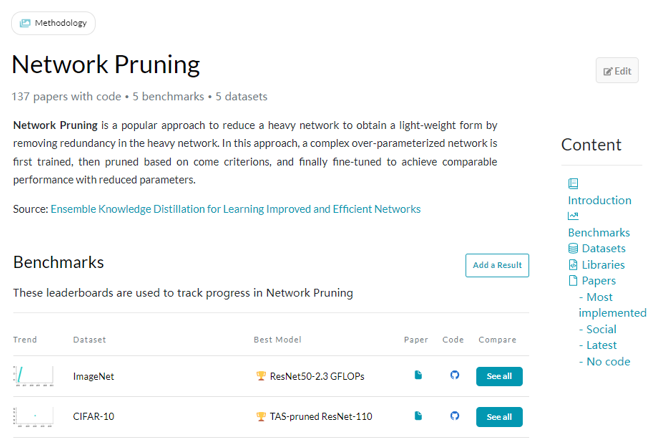
Task: Click the Benchmarks chart icon in Content
Action: (x=573, y=216)
